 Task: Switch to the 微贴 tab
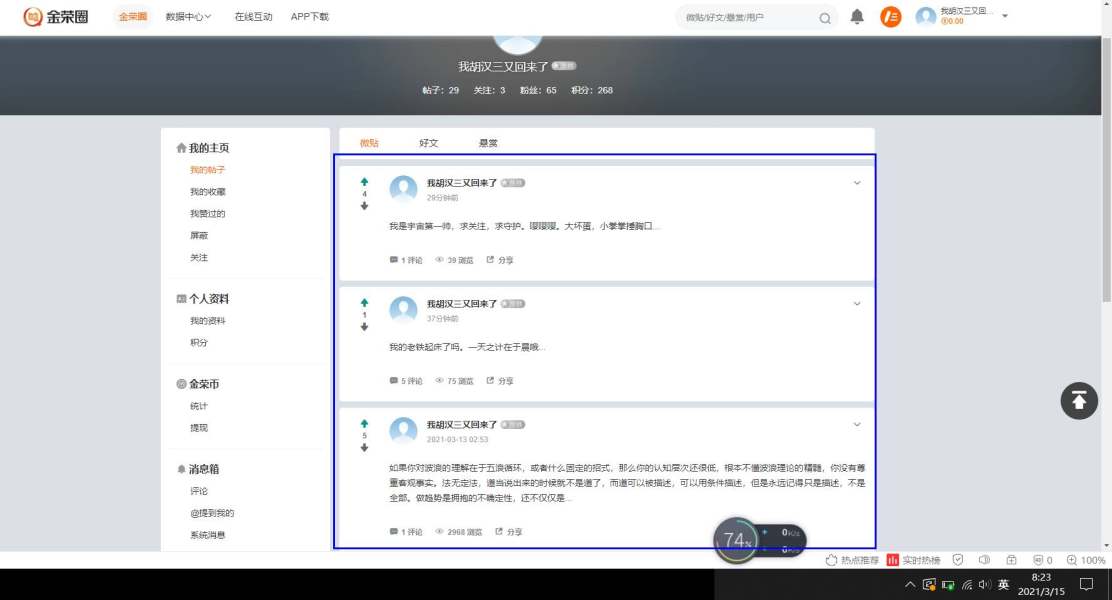[x=369, y=143]
